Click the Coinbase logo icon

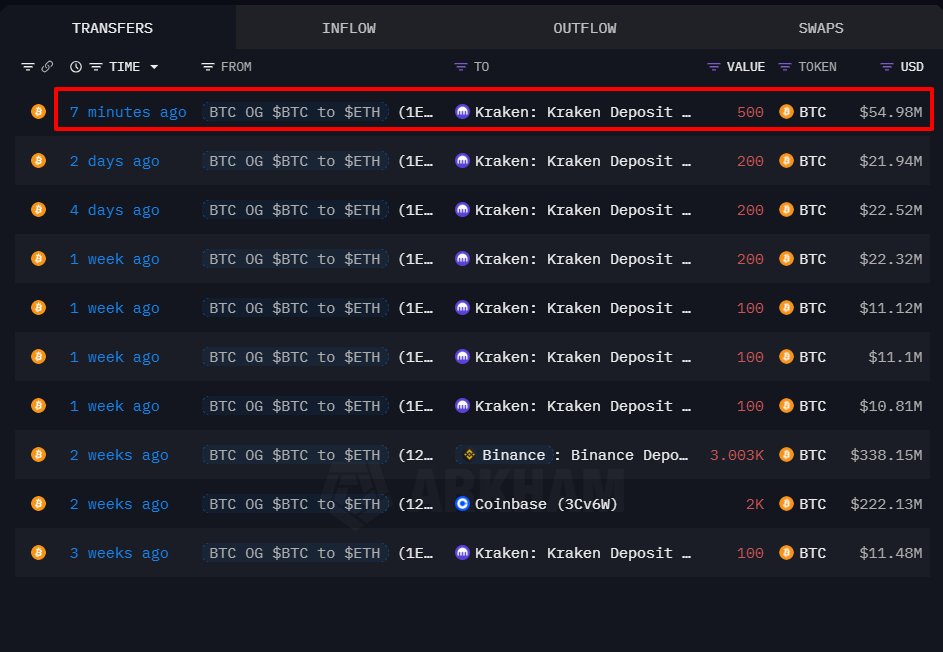click(x=462, y=504)
